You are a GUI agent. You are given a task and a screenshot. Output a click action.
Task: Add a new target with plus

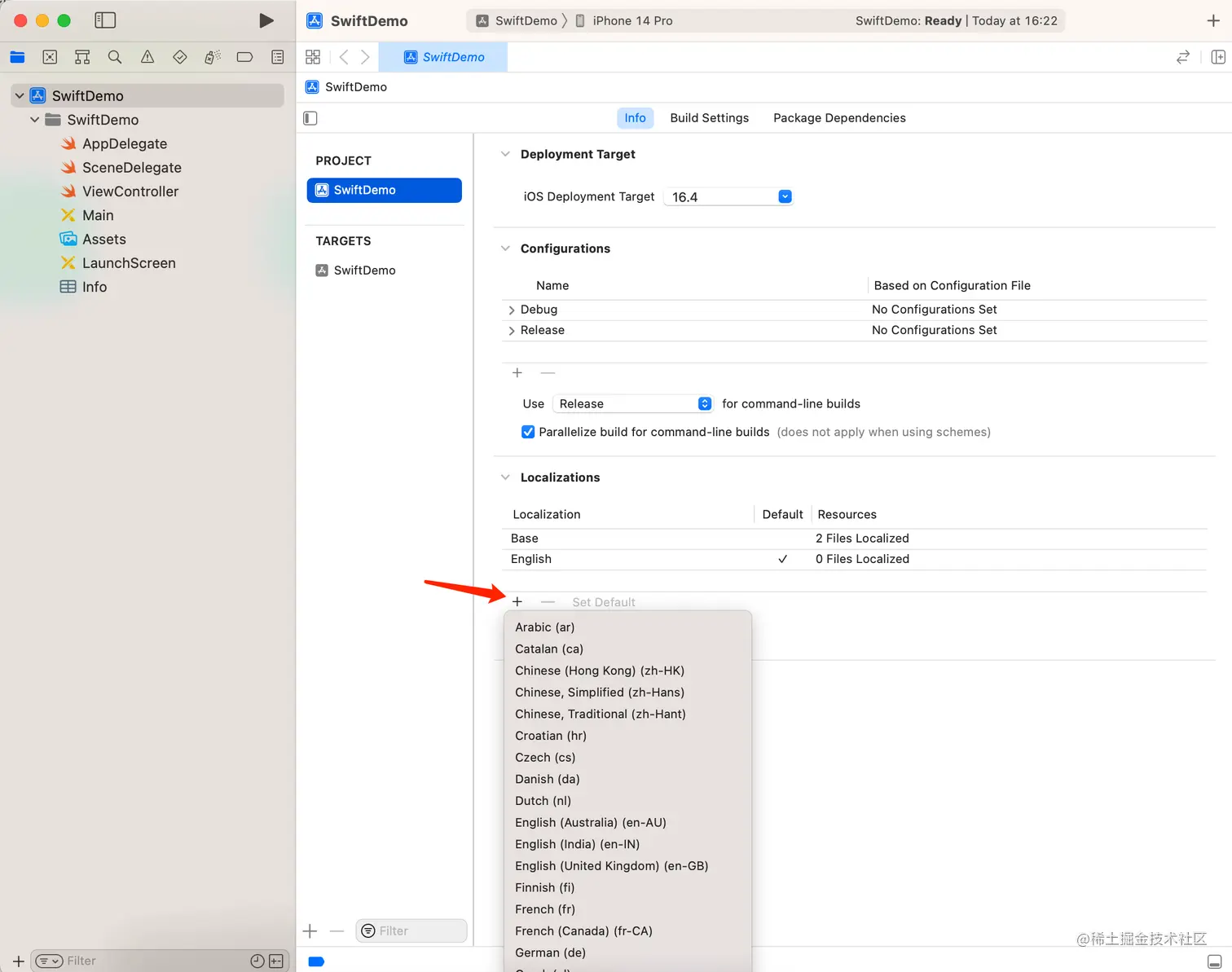[310, 930]
